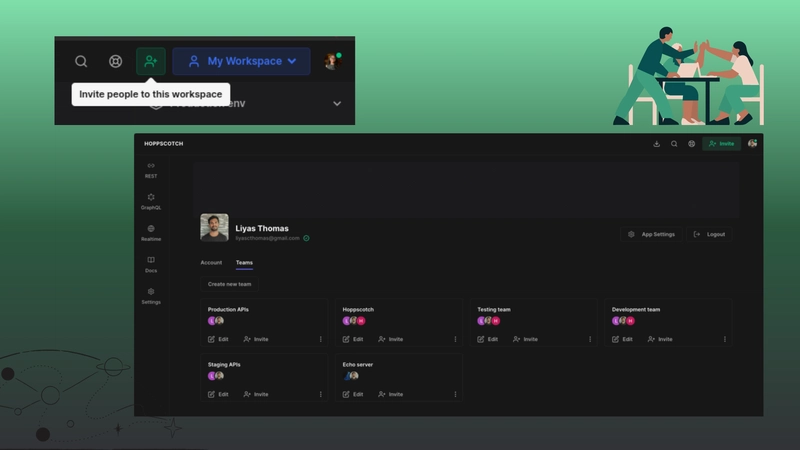
Task: Edit the Development team
Action: tap(622, 339)
